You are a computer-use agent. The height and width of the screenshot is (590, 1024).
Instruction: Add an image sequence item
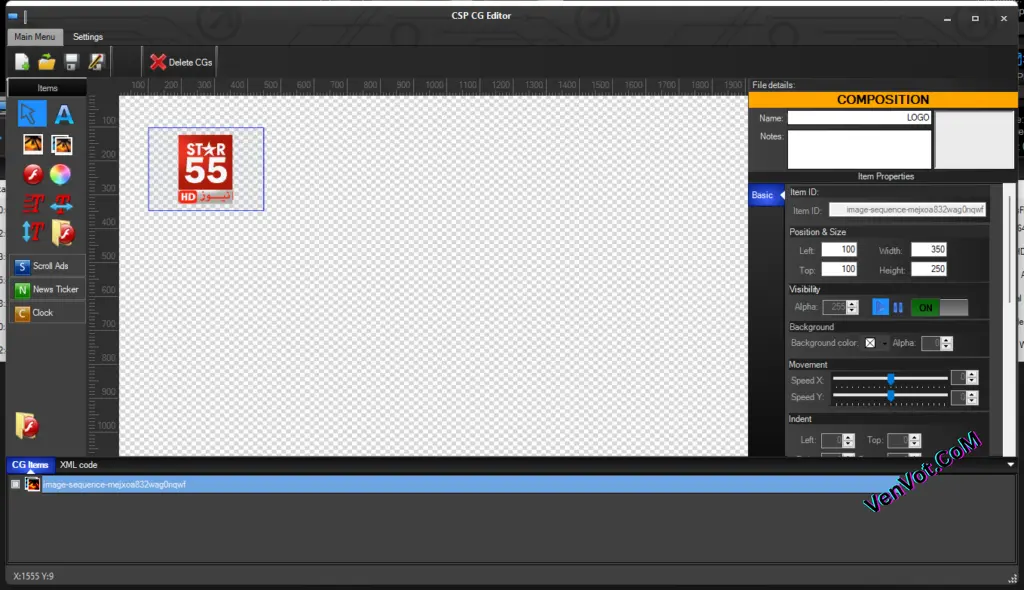tap(62, 143)
